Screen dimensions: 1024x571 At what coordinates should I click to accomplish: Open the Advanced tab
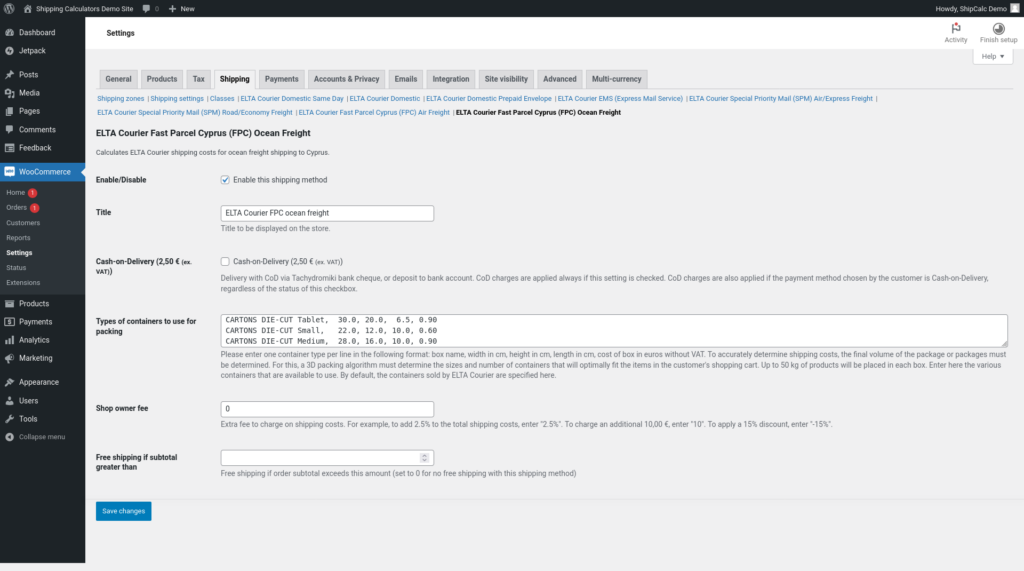(560, 79)
